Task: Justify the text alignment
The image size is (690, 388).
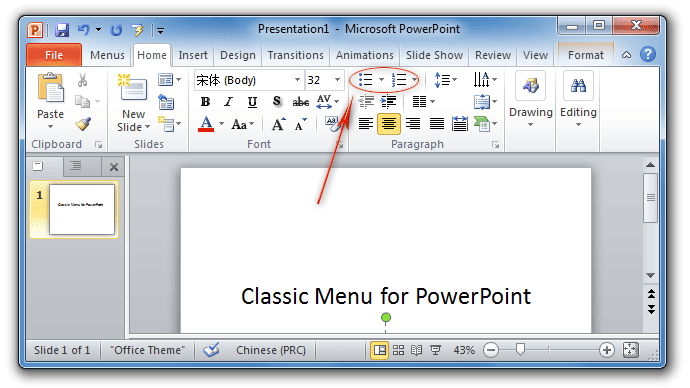Action: pyautogui.click(x=437, y=124)
